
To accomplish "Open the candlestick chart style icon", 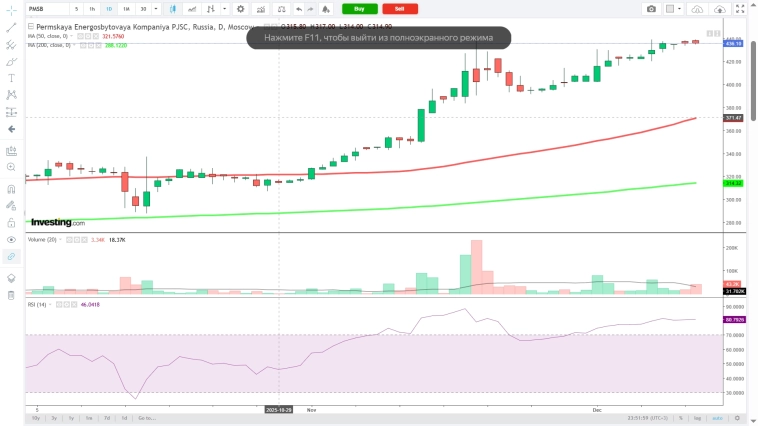I will pyautogui.click(x=173, y=9).
